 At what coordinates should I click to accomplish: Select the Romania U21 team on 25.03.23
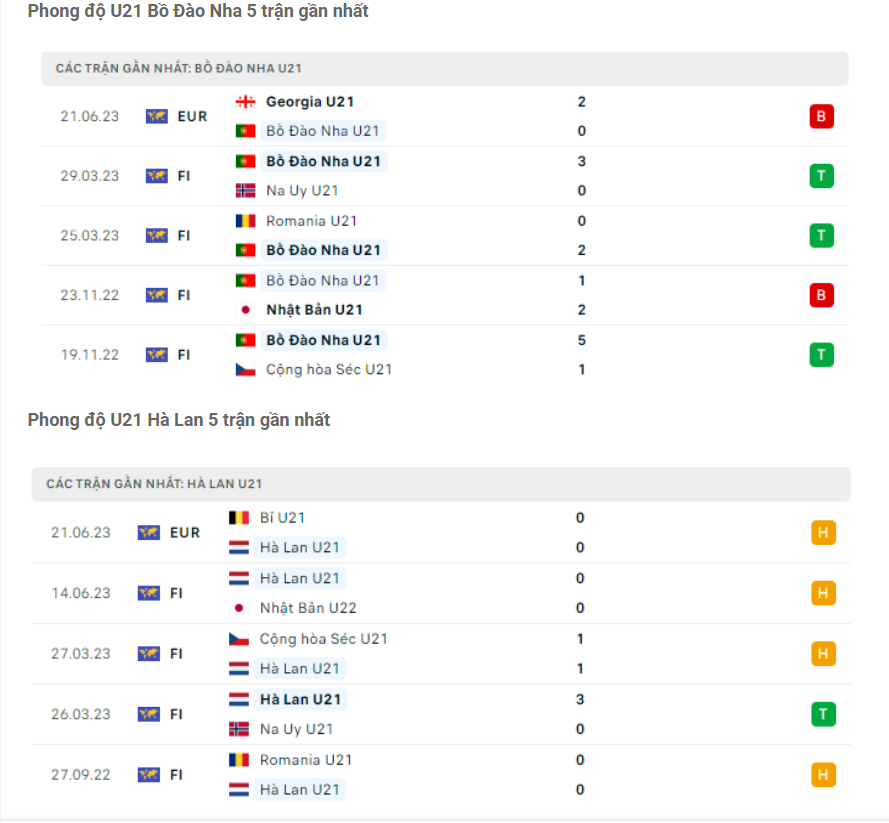(x=311, y=221)
